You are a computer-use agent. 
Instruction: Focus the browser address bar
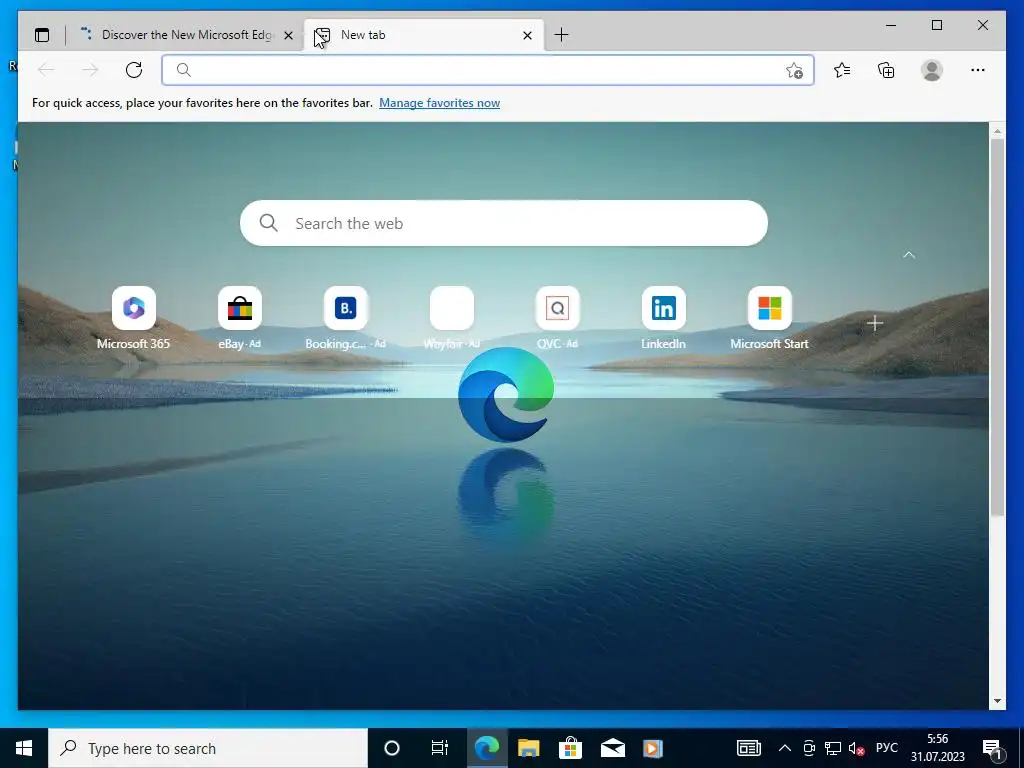(488, 70)
